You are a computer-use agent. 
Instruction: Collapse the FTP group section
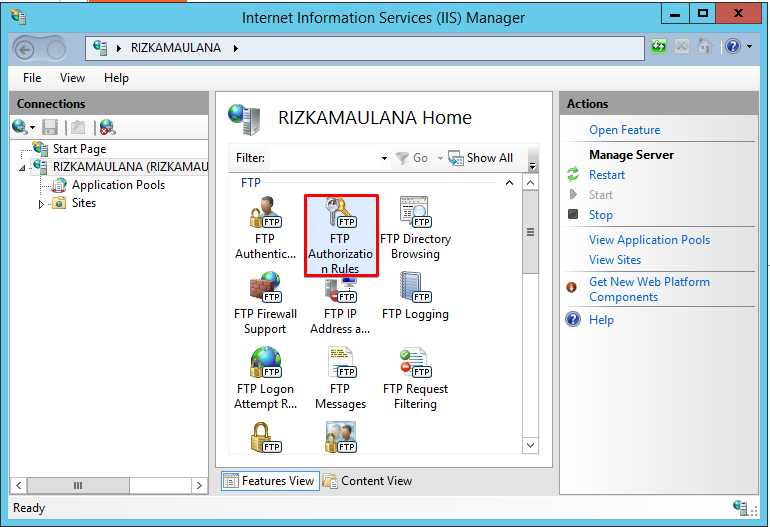click(x=509, y=183)
